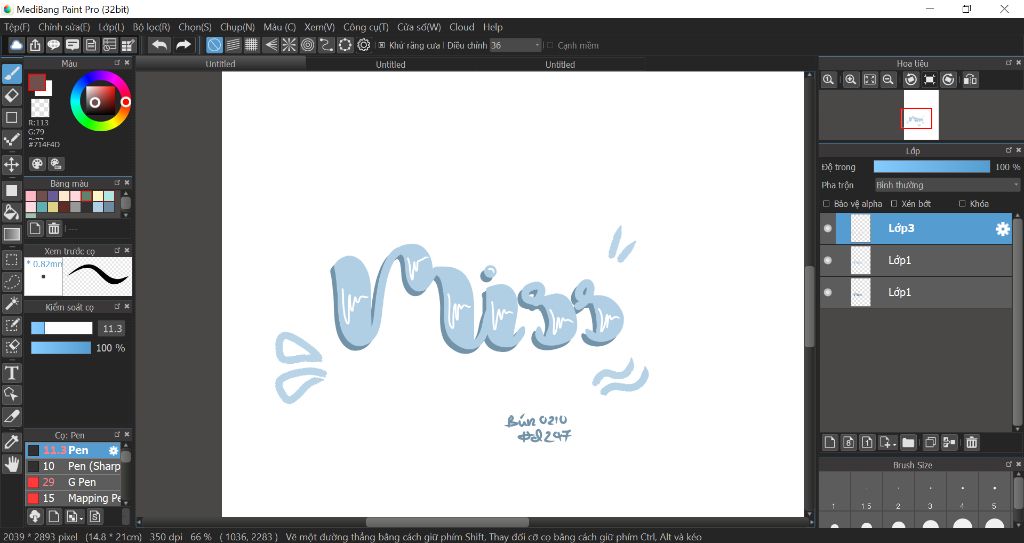Open settings gear of Lớp3 layer
Screen dimensions: 1024x543
[x=1002, y=229]
